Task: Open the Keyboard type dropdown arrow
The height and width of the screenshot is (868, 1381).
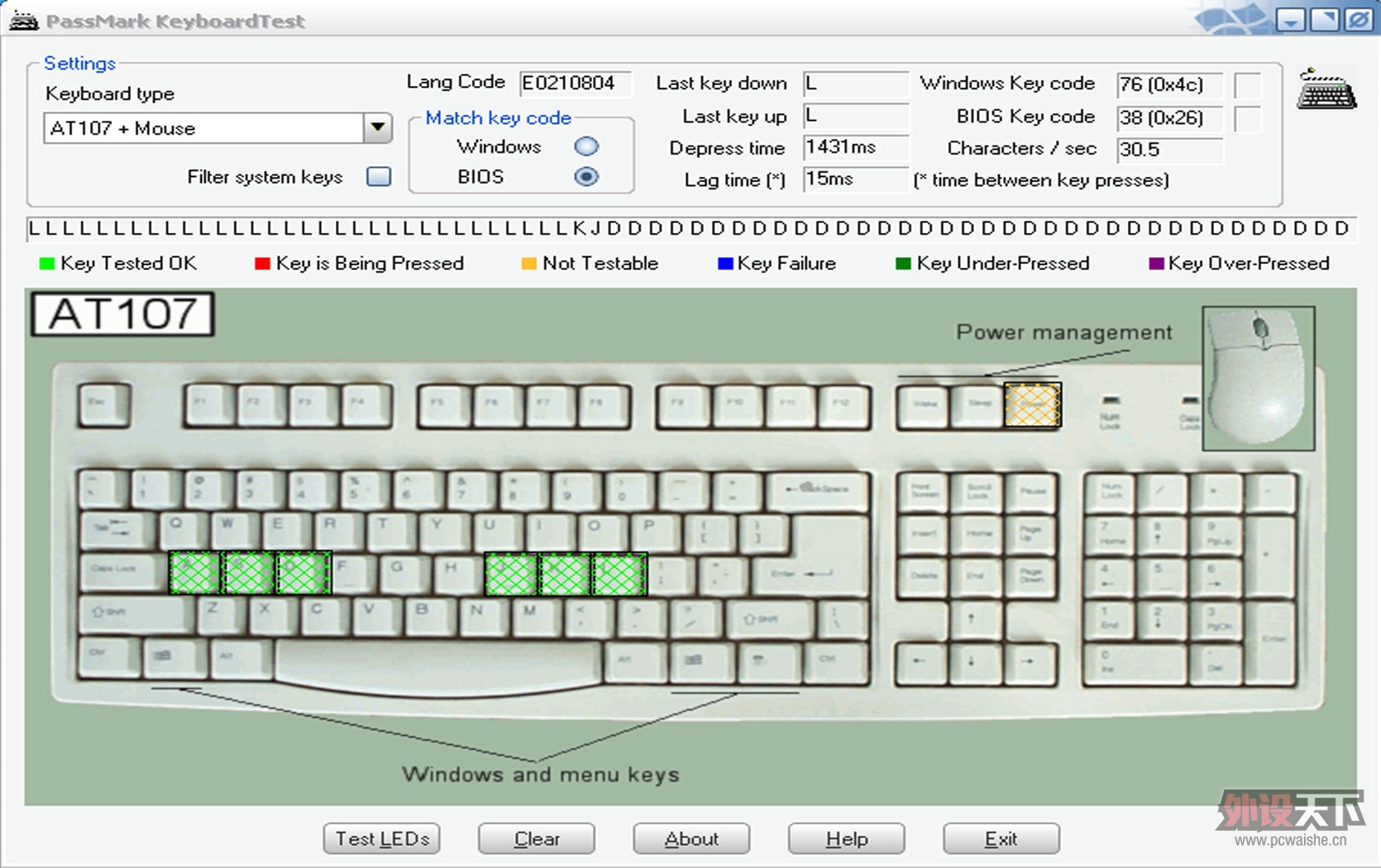Action: click(378, 128)
